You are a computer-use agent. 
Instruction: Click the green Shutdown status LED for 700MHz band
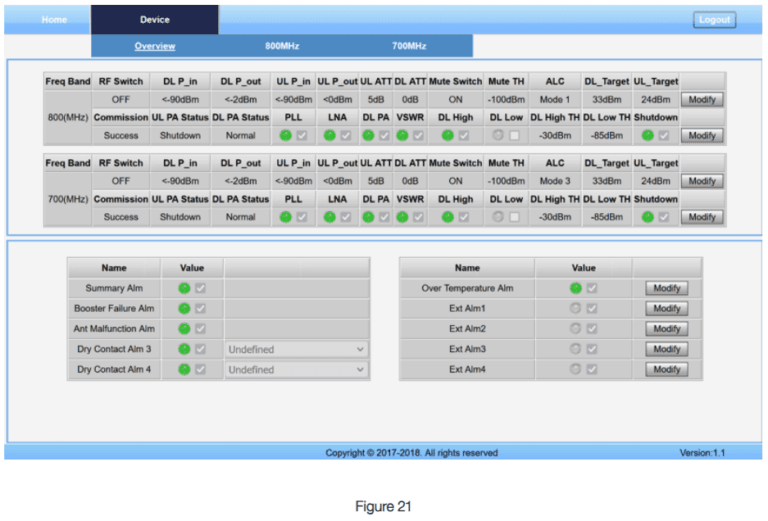tap(647, 217)
